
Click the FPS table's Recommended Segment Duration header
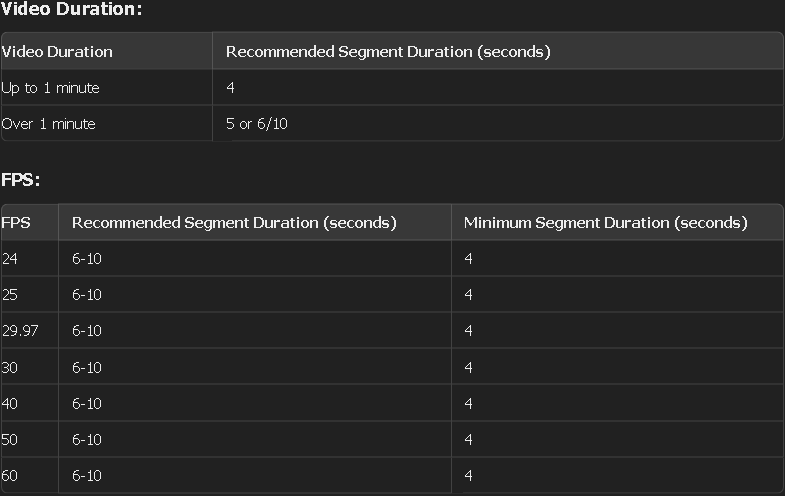tap(255, 222)
